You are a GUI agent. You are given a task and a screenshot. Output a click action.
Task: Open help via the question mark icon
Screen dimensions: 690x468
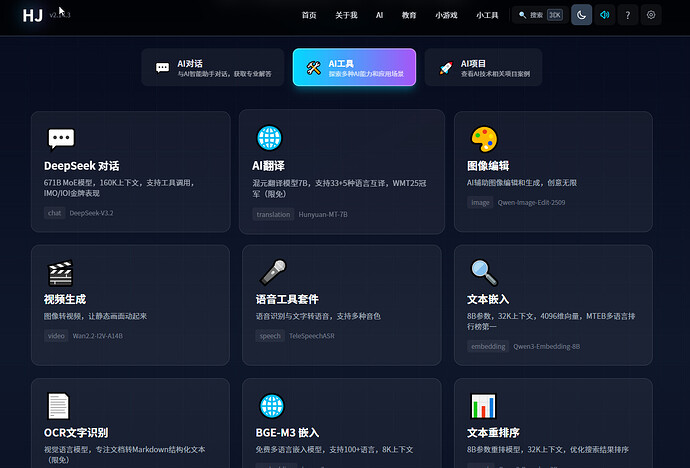(628, 15)
